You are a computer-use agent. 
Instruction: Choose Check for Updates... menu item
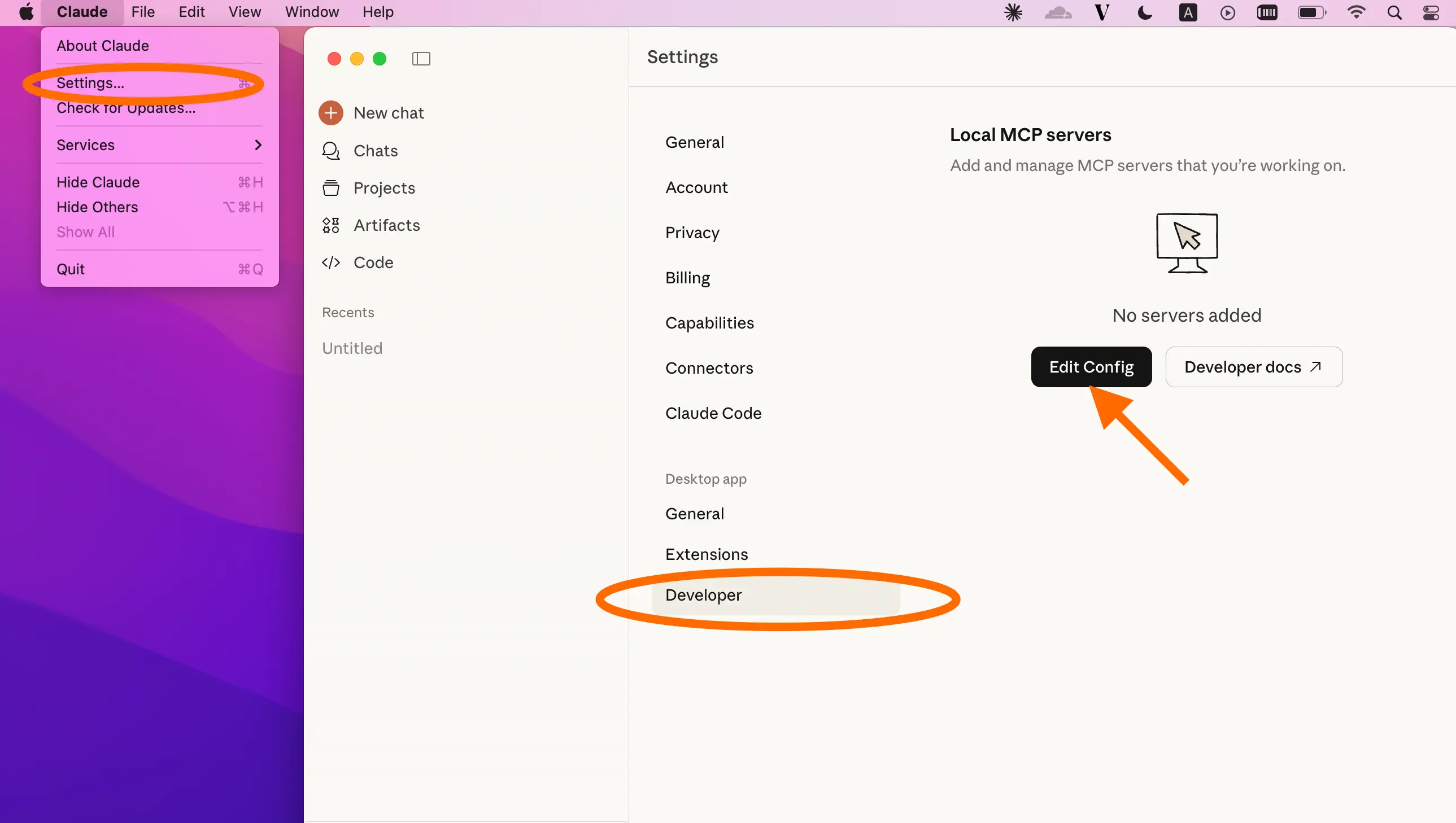click(x=126, y=108)
